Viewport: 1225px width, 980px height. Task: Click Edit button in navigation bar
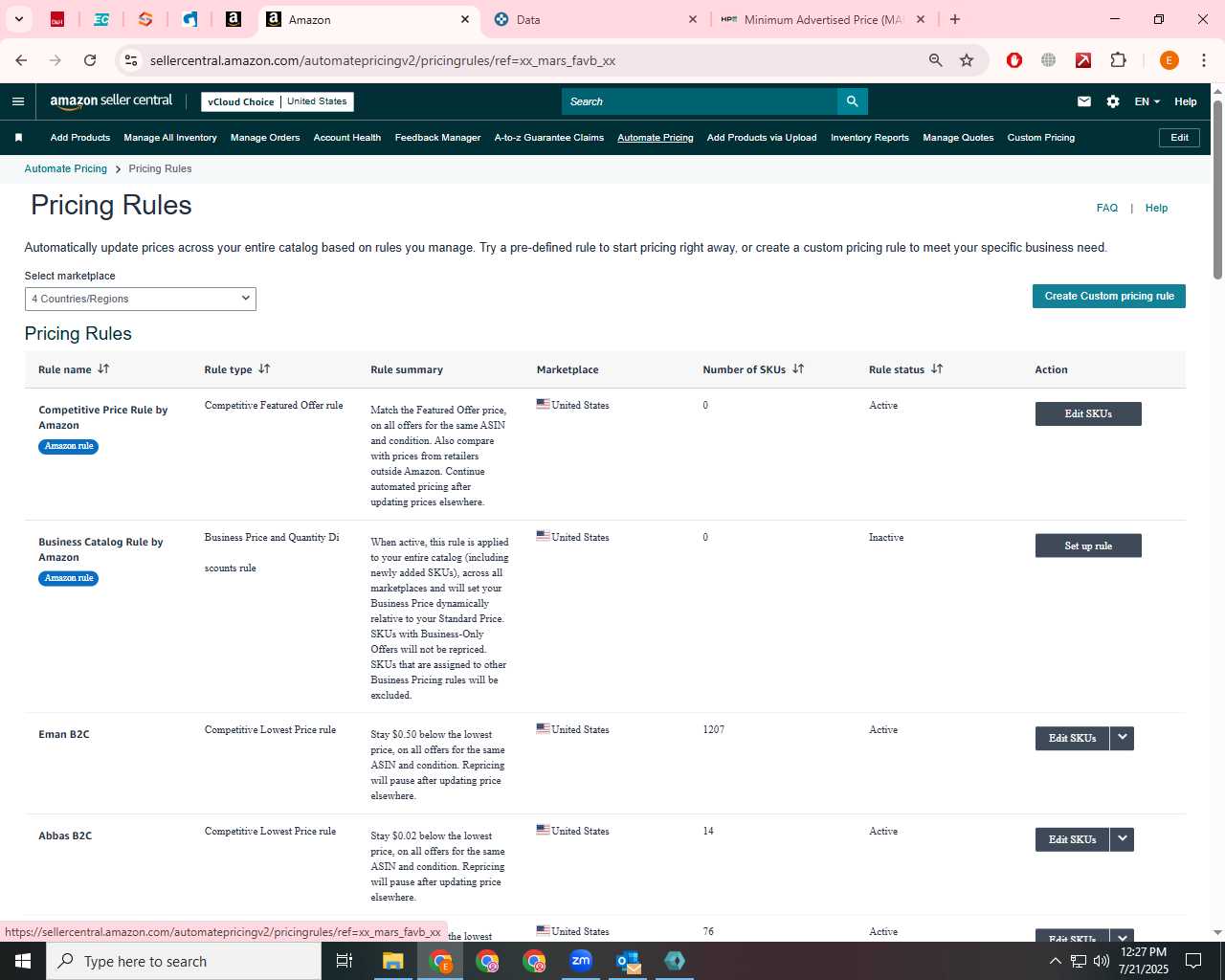[1179, 138]
